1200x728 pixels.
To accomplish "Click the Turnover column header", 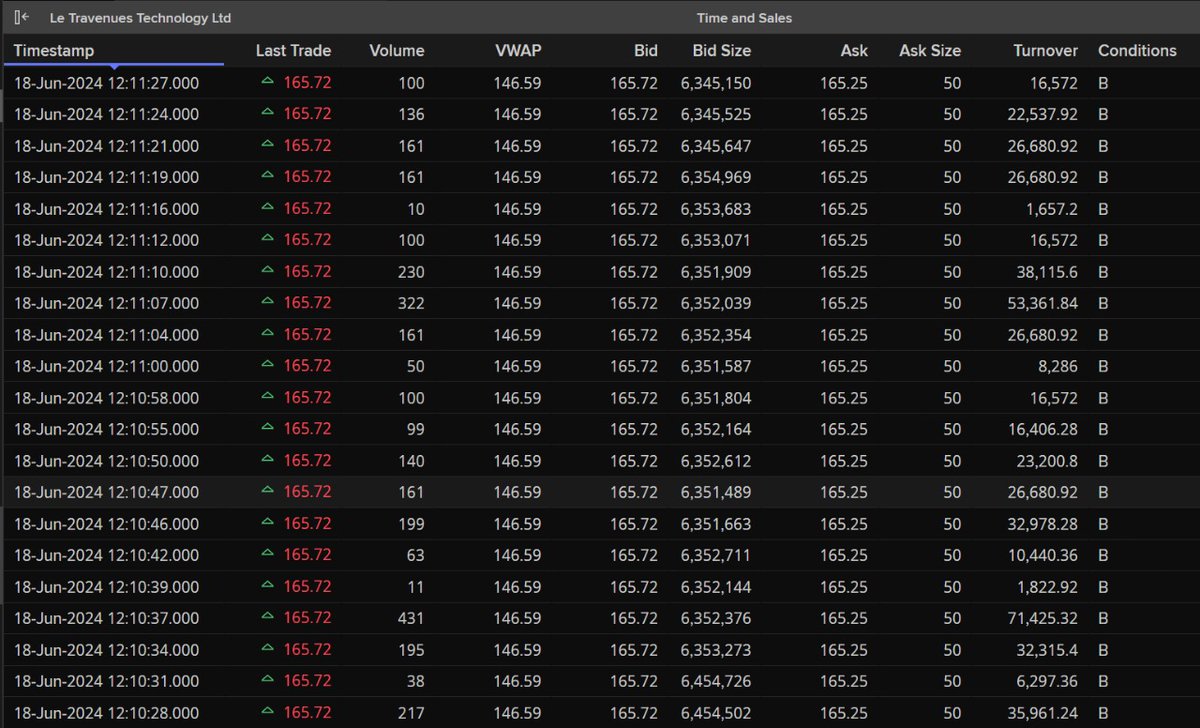I will tap(1045, 51).
